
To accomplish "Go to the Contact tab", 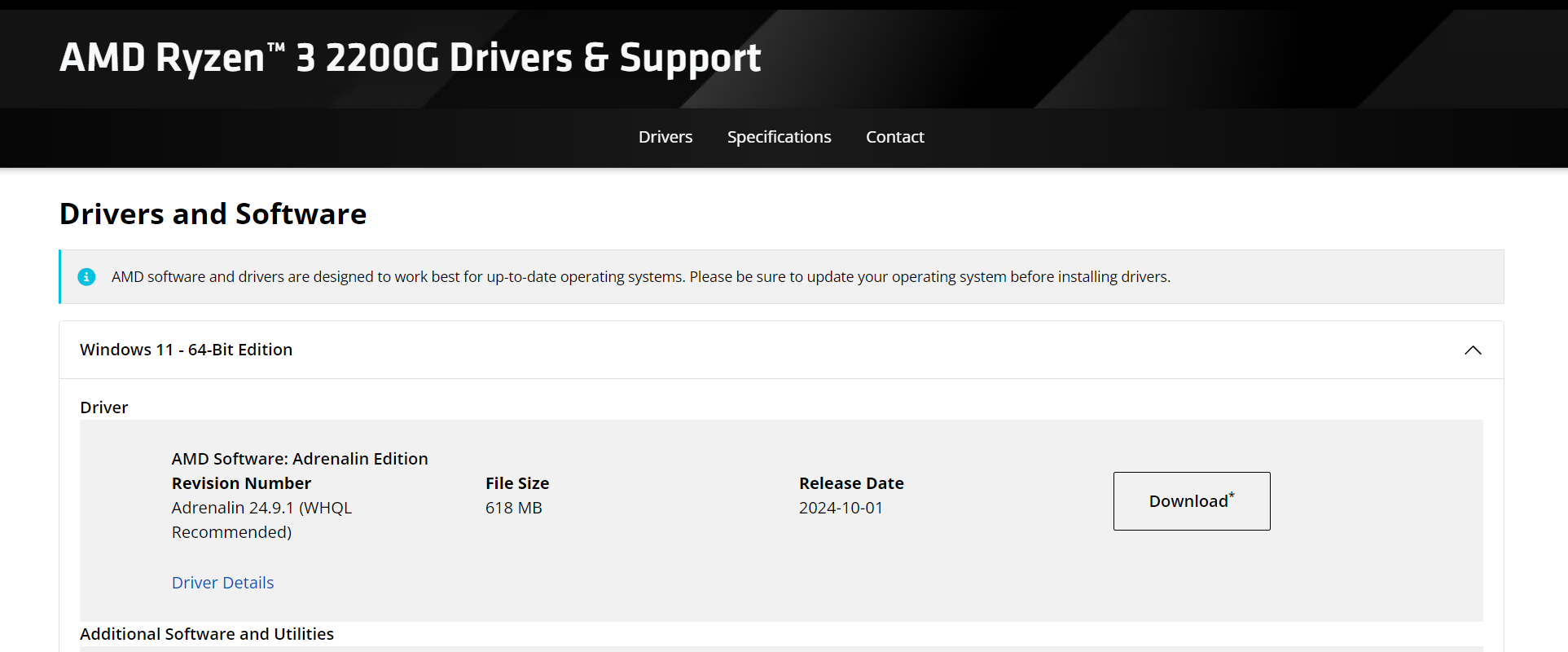I will pyautogui.click(x=895, y=137).
